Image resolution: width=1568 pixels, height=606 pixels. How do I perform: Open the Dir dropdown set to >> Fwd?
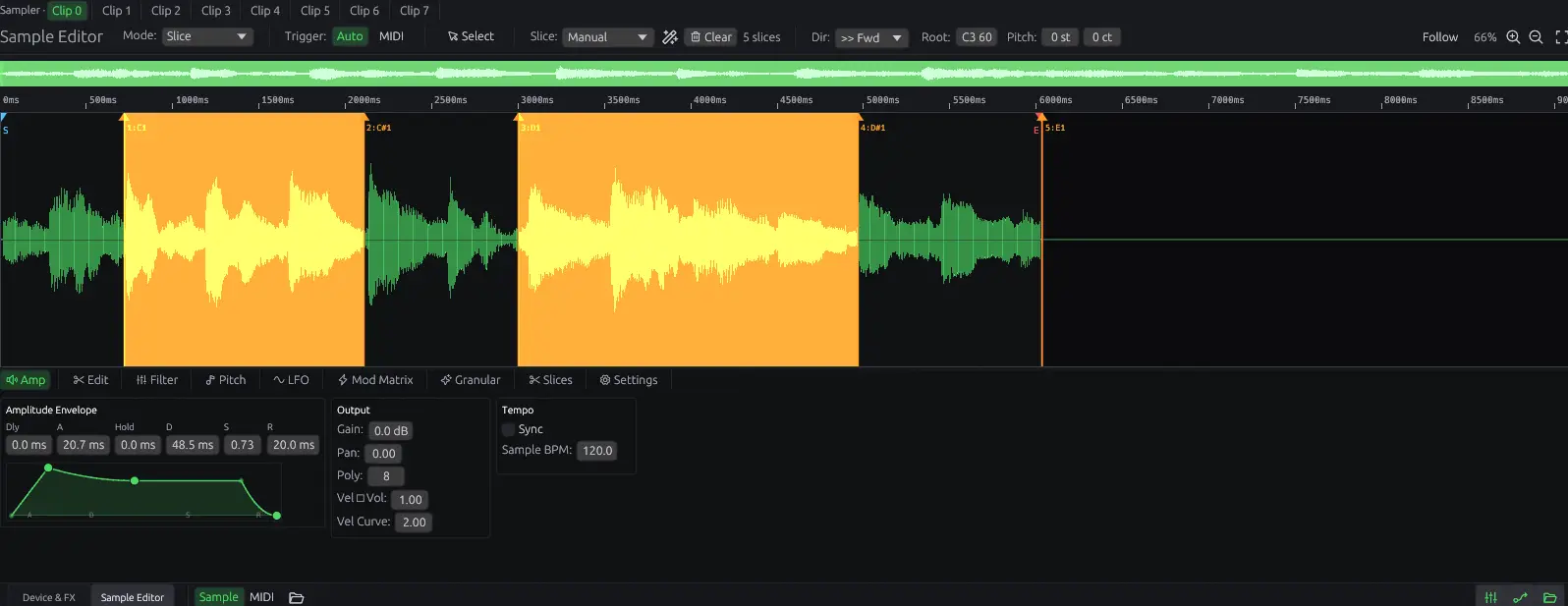[x=871, y=37]
